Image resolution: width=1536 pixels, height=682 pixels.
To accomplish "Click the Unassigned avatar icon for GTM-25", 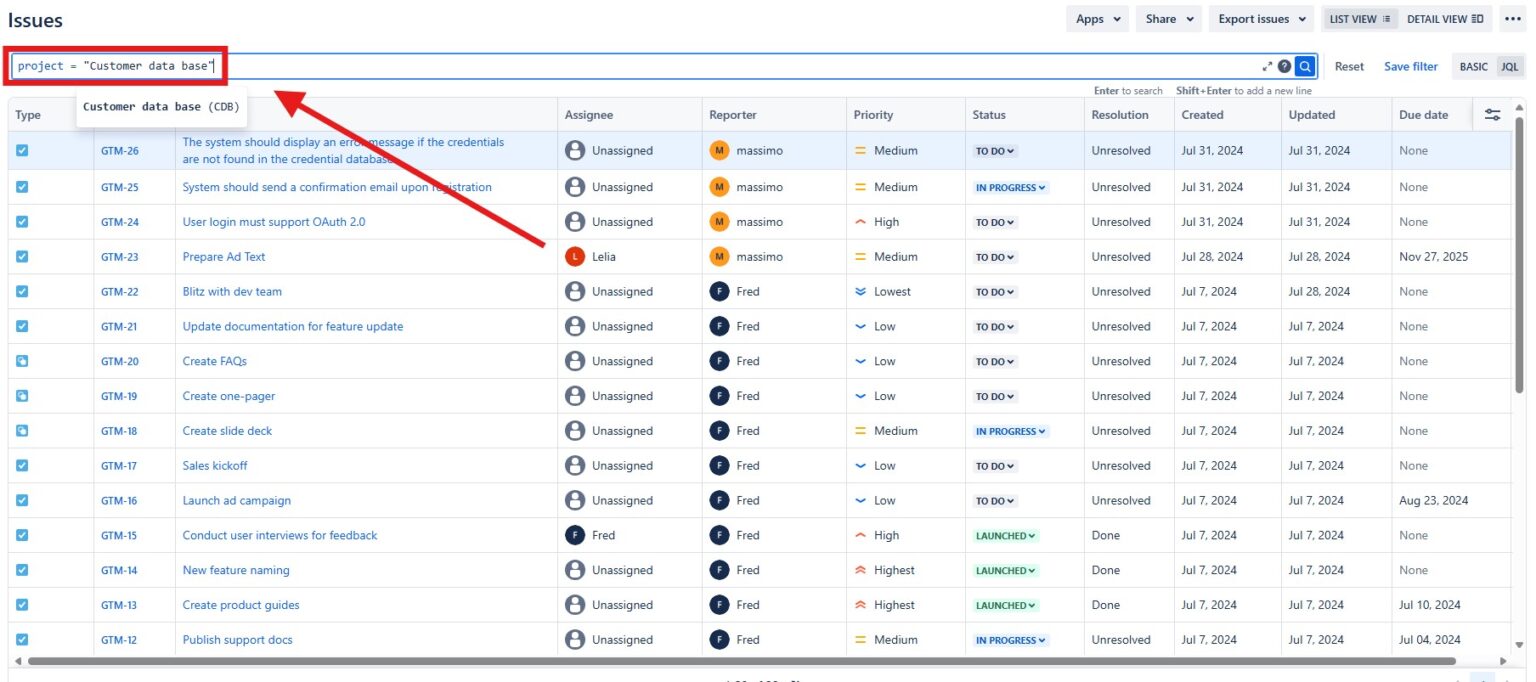I will 573,187.
